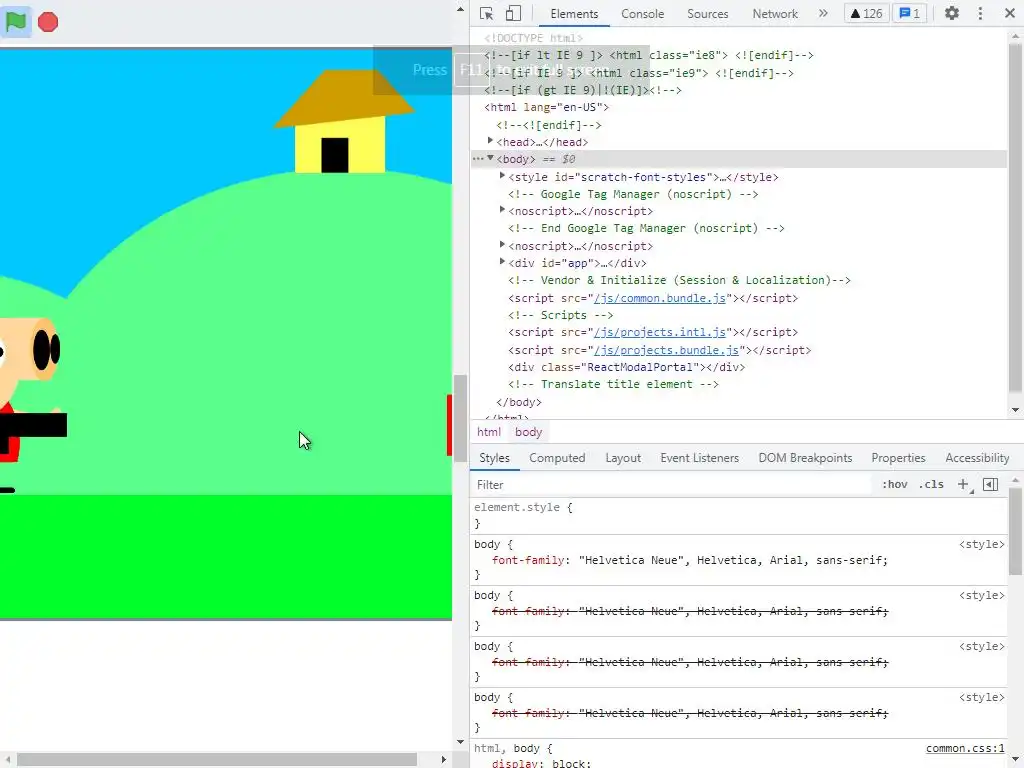
Task: Expand the head element node
Action: point(490,141)
